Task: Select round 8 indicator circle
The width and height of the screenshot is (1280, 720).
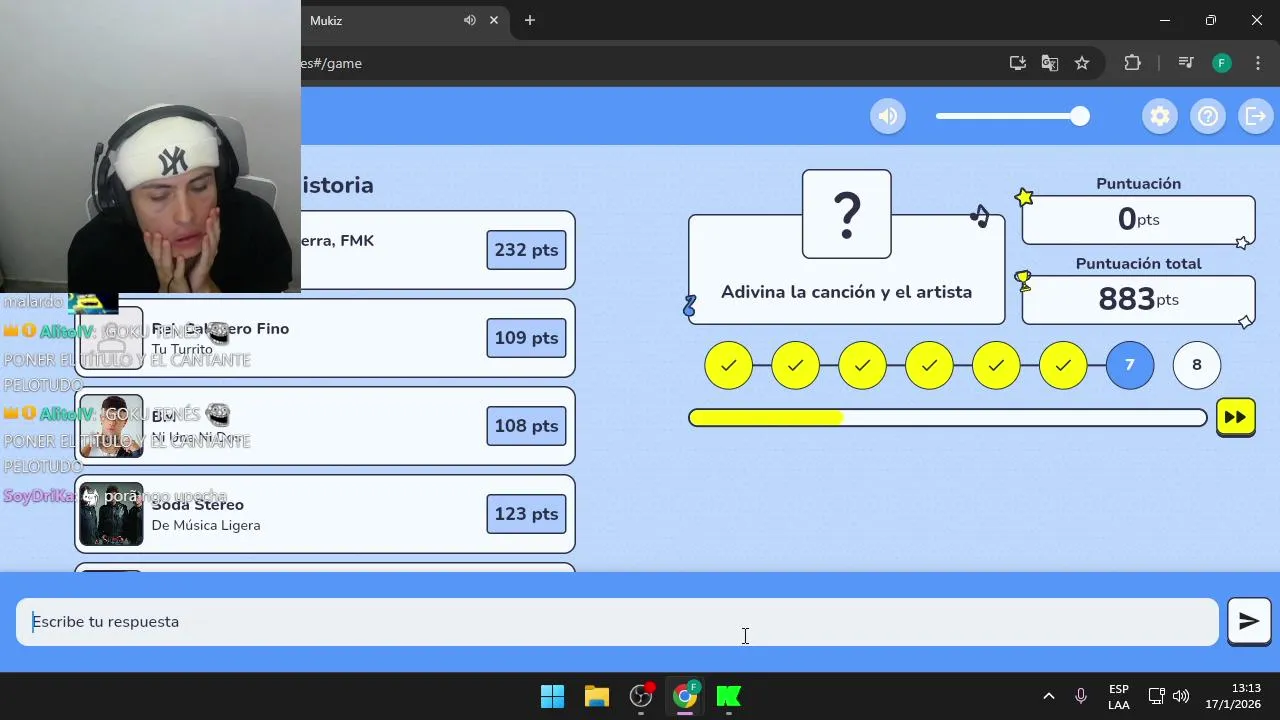Action: click(x=1197, y=365)
